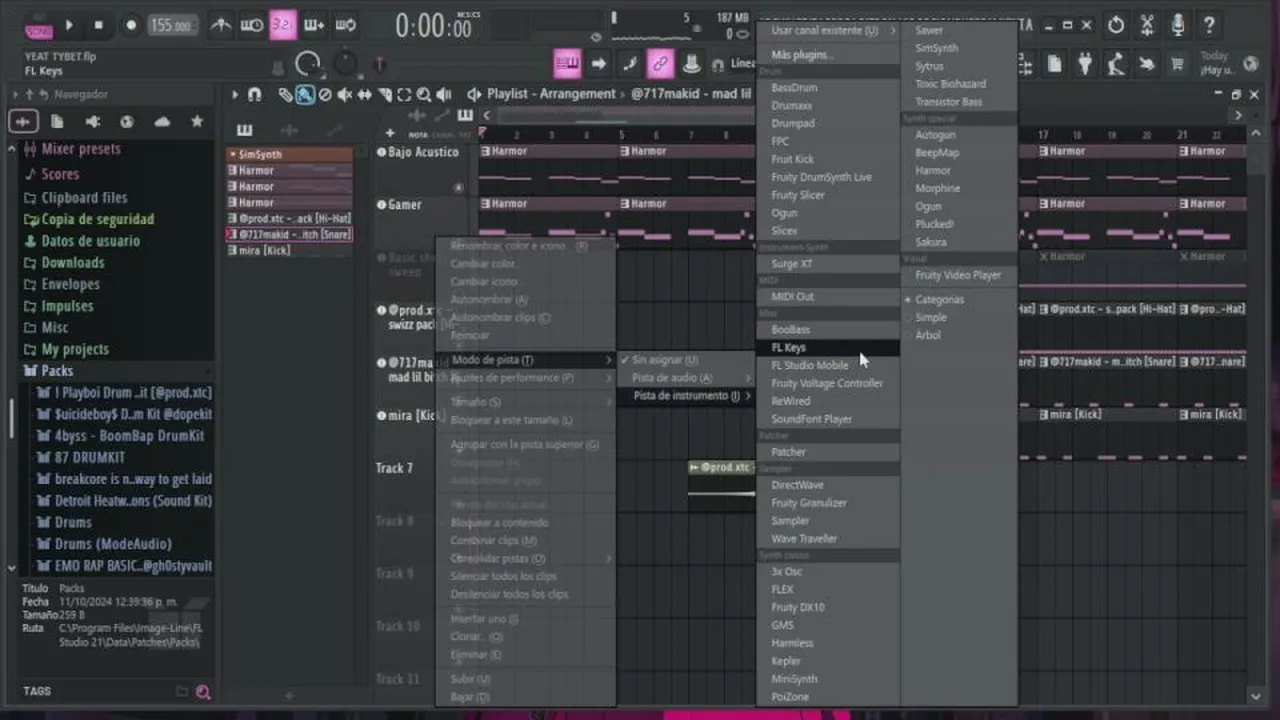Choose Fruity Video Player plugin
Image resolution: width=1280 pixels, height=720 pixels.
click(x=958, y=276)
